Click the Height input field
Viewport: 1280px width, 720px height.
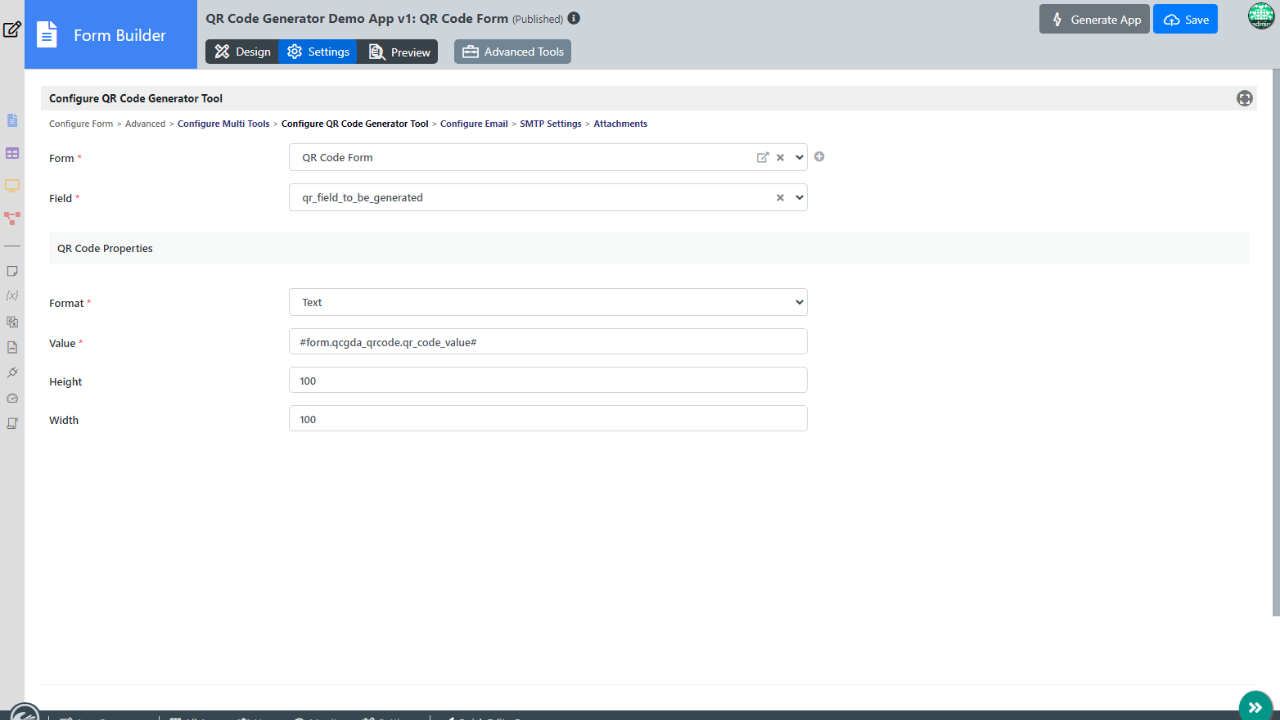click(x=548, y=380)
